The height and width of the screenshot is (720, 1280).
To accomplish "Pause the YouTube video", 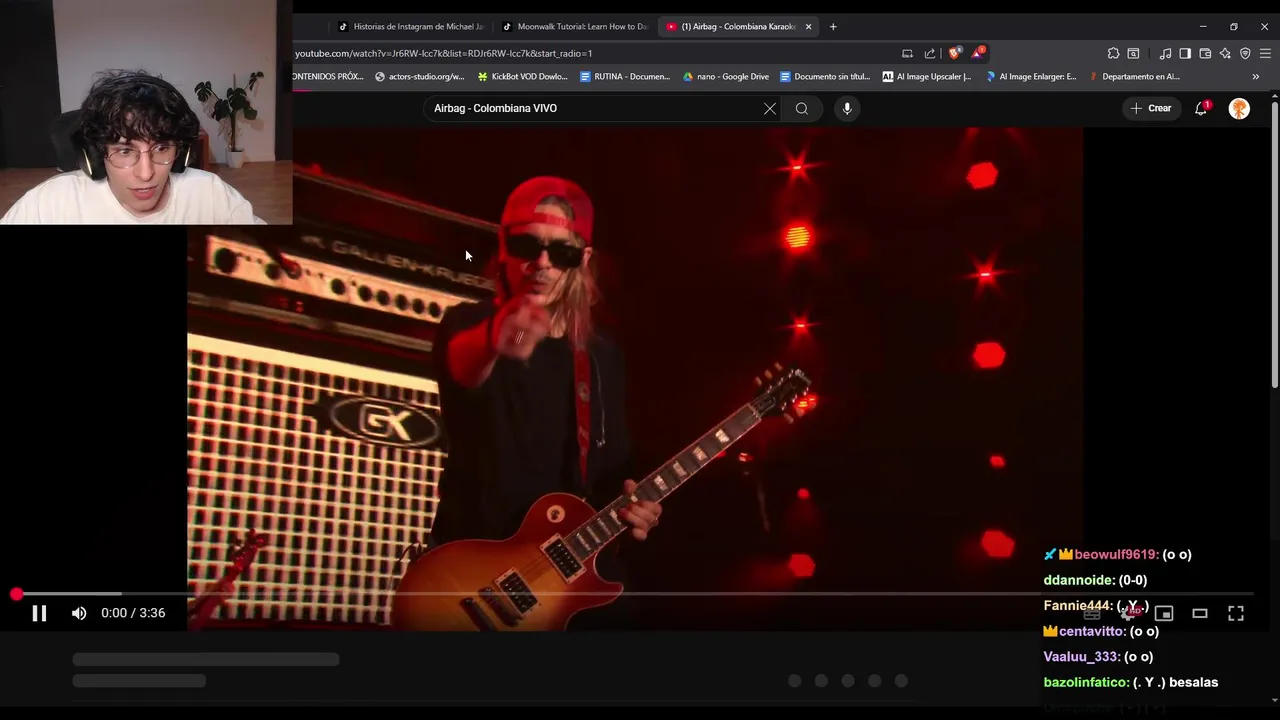I will 39,613.
